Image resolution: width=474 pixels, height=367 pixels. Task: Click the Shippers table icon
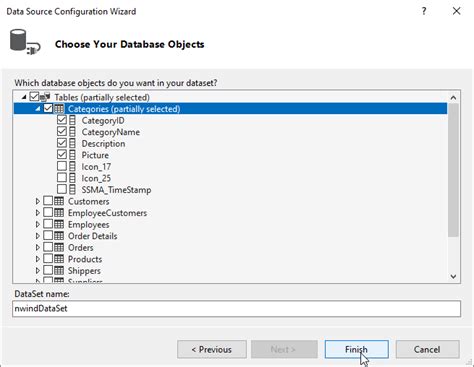pyautogui.click(x=59, y=270)
